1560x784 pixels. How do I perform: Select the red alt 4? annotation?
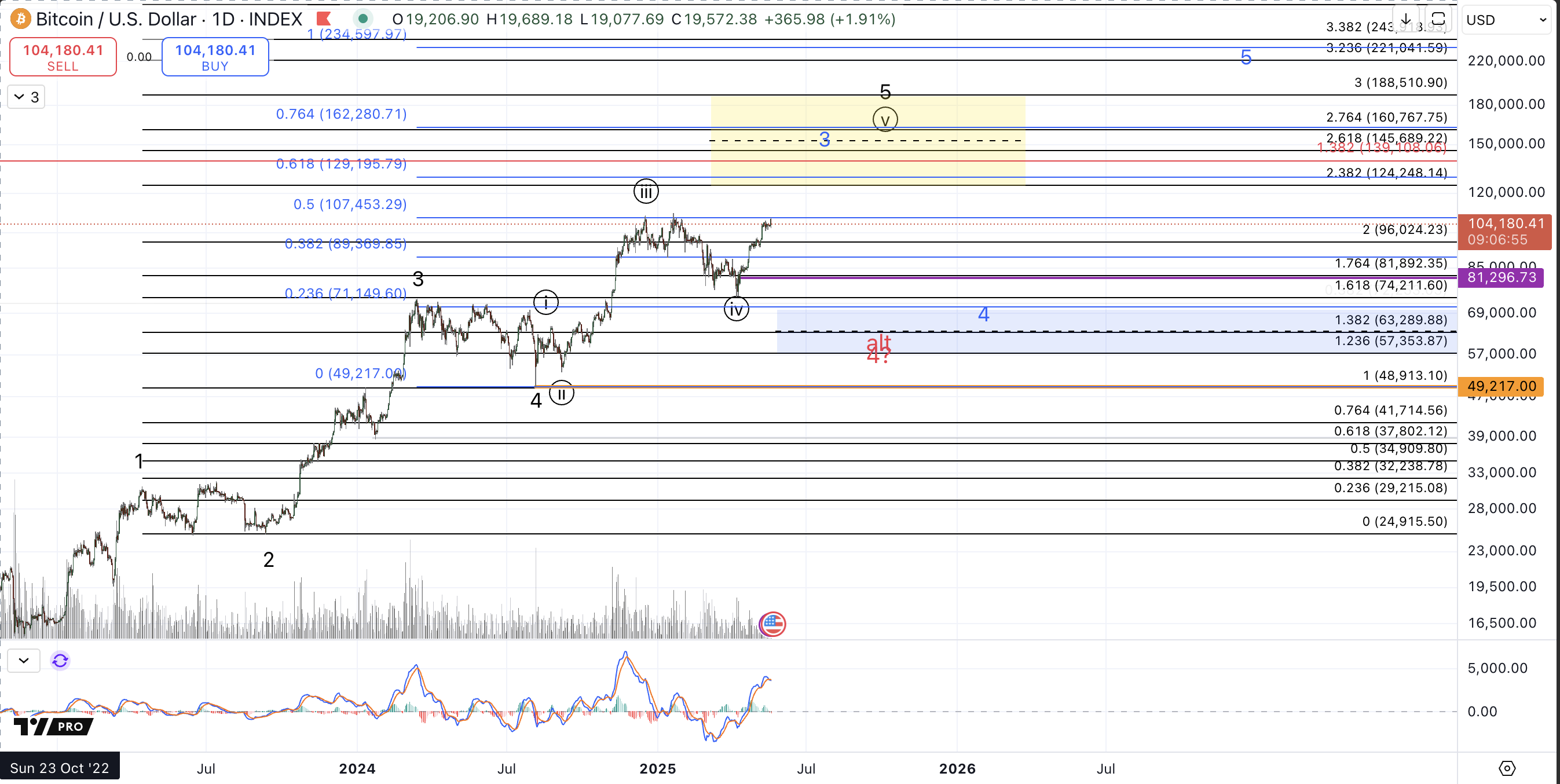(878, 349)
